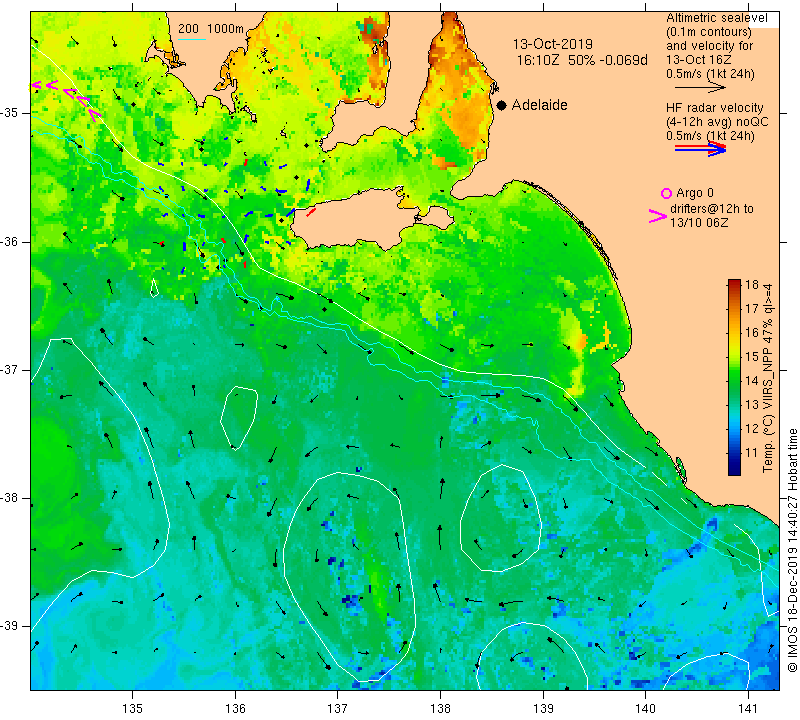Click the 139 longitude axis label
800x720 pixels.
click(x=543, y=709)
